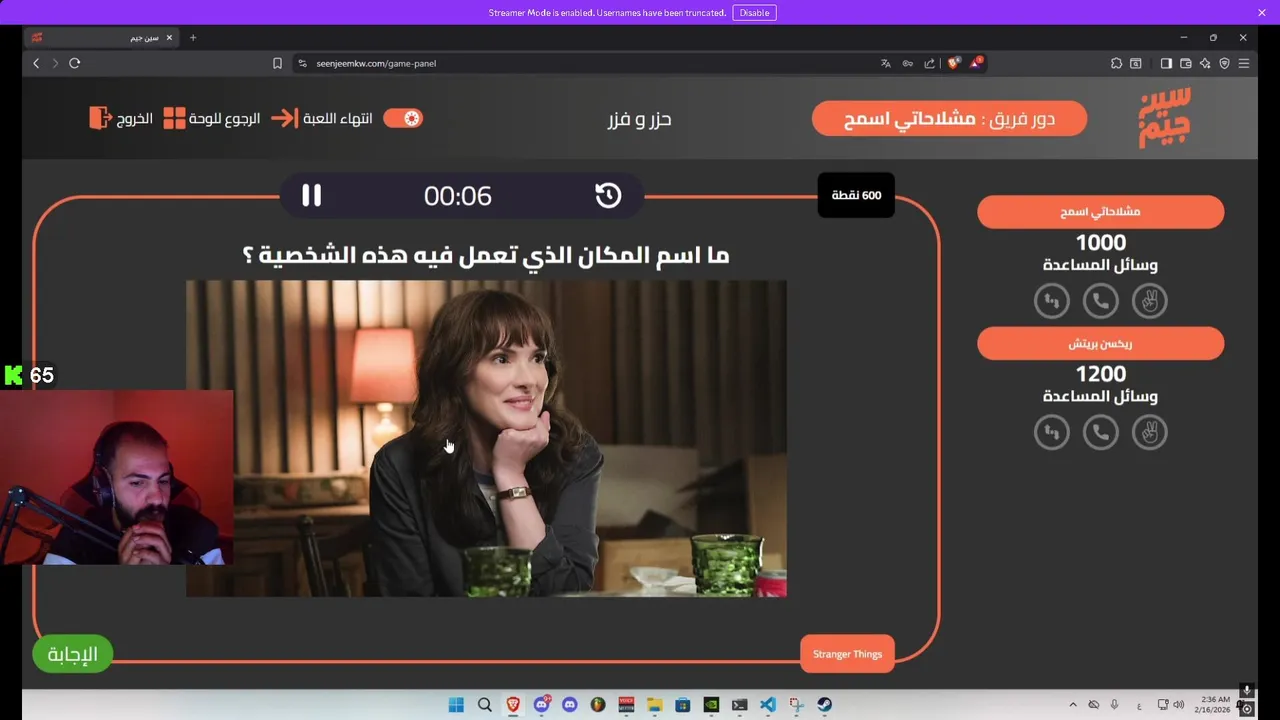1280x720 pixels.
Task: Open Microsoft Store from the taskbar
Action: (x=682, y=705)
